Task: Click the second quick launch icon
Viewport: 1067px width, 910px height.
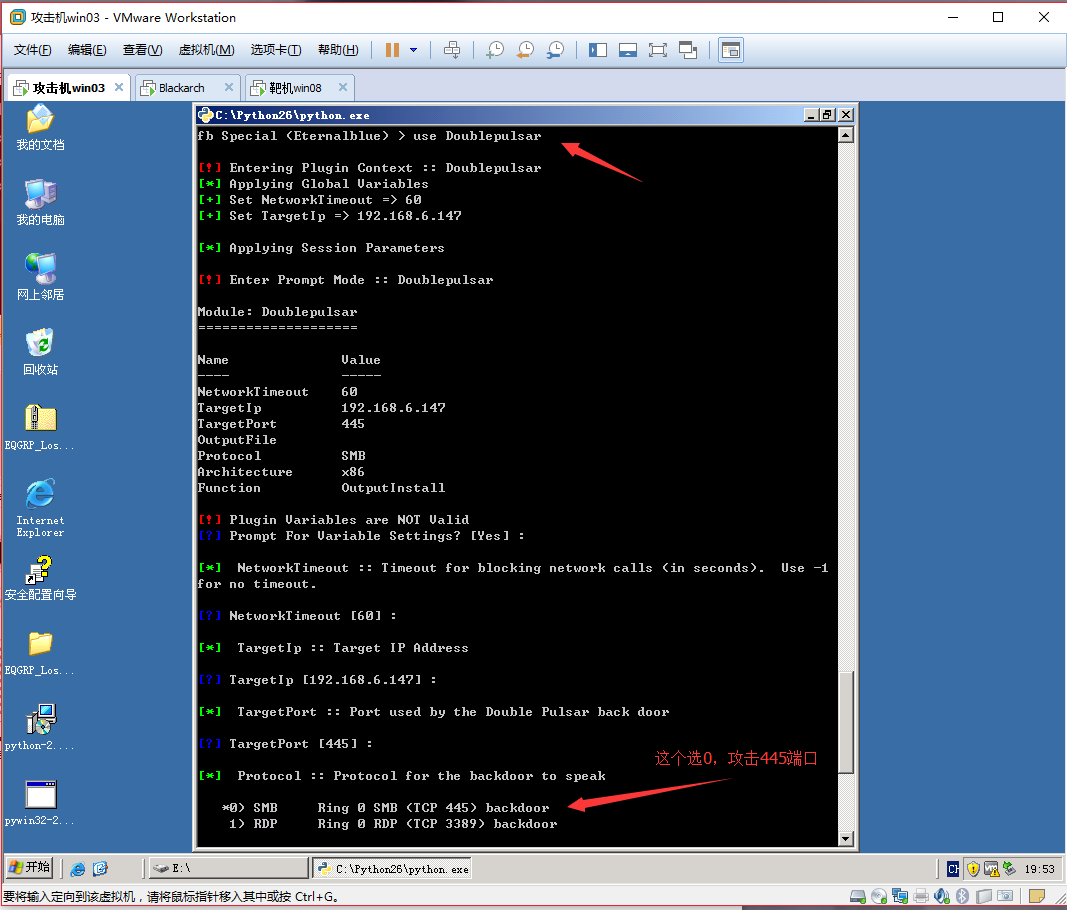Action: tap(100, 869)
